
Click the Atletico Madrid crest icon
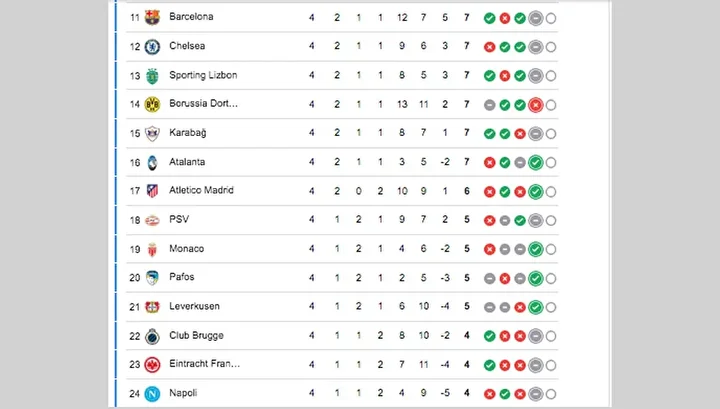click(152, 191)
